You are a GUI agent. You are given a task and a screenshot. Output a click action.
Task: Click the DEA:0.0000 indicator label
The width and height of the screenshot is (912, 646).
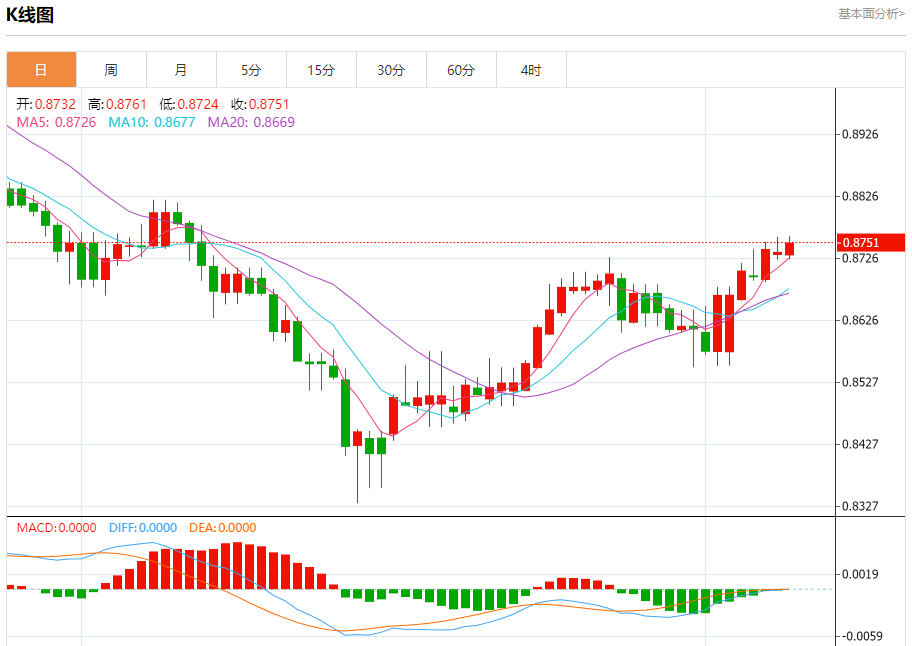tap(223, 527)
